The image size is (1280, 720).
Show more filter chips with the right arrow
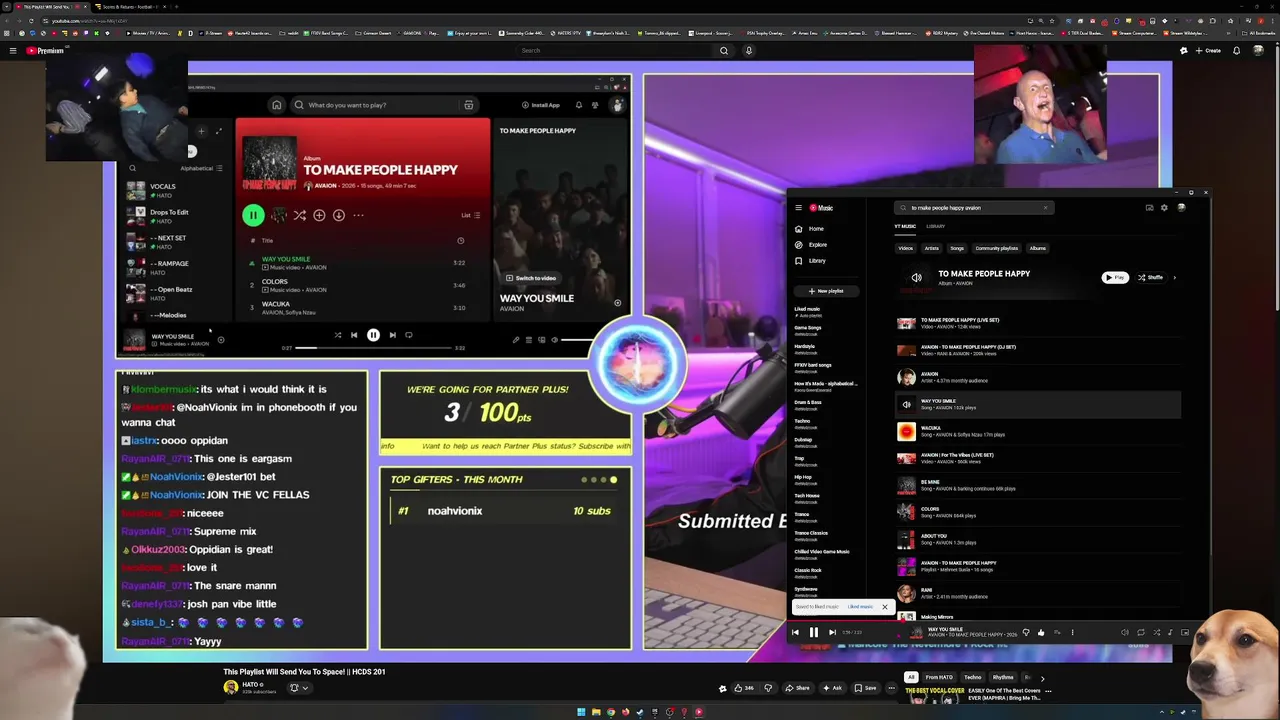pyautogui.click(x=1042, y=678)
